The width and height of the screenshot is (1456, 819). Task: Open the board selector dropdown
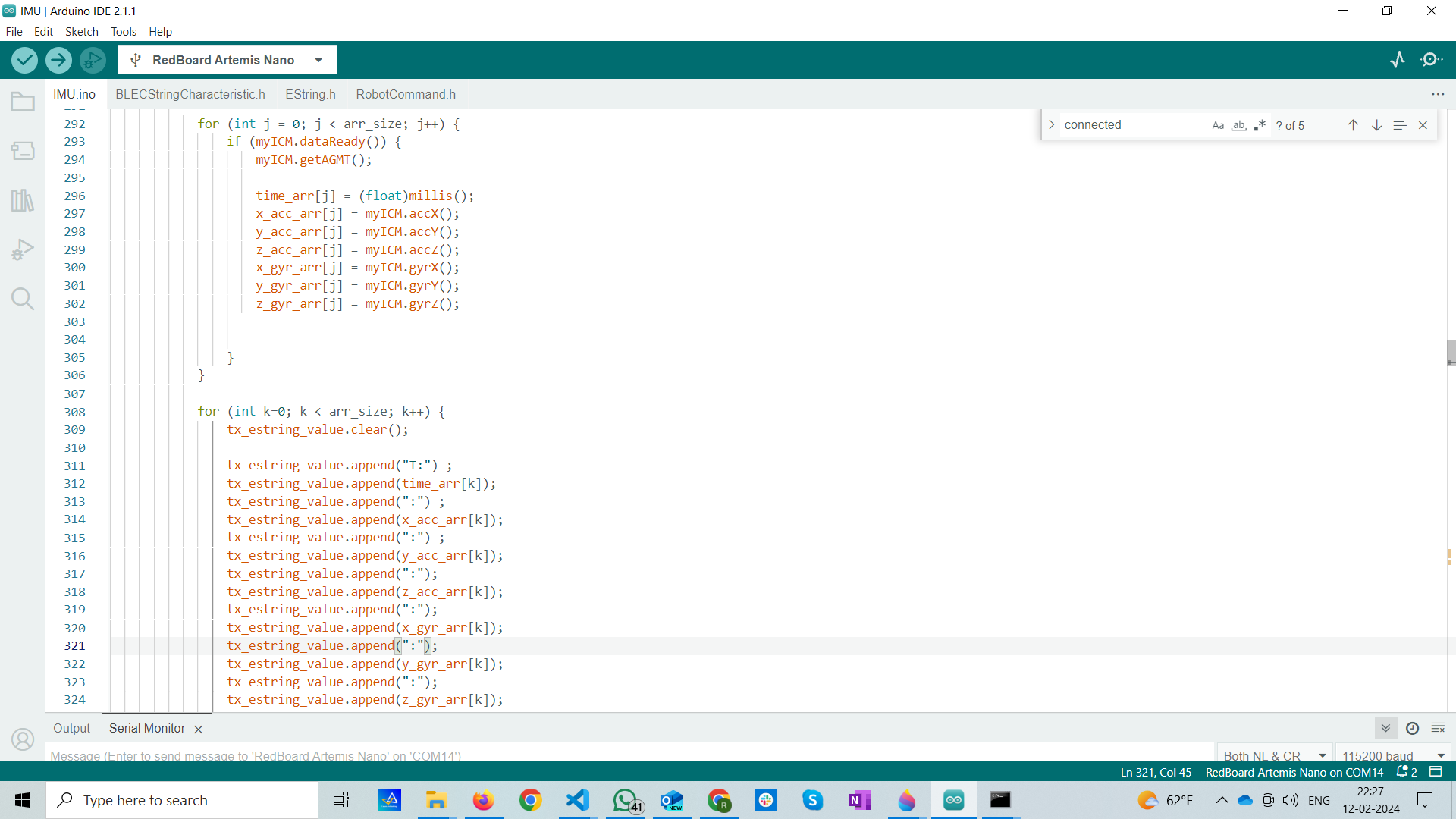(227, 60)
